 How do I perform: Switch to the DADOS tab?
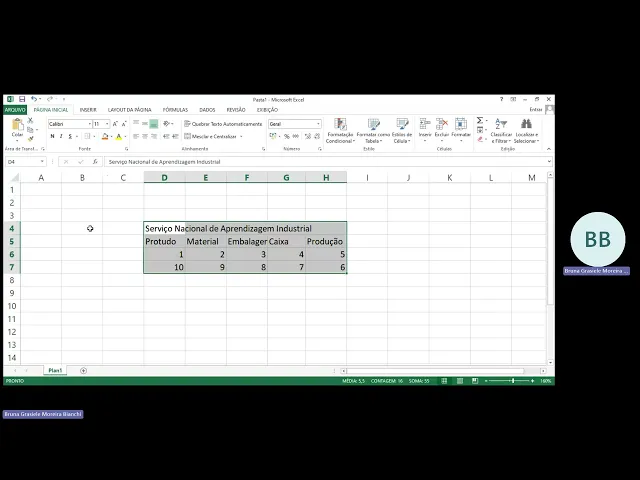(x=207, y=110)
